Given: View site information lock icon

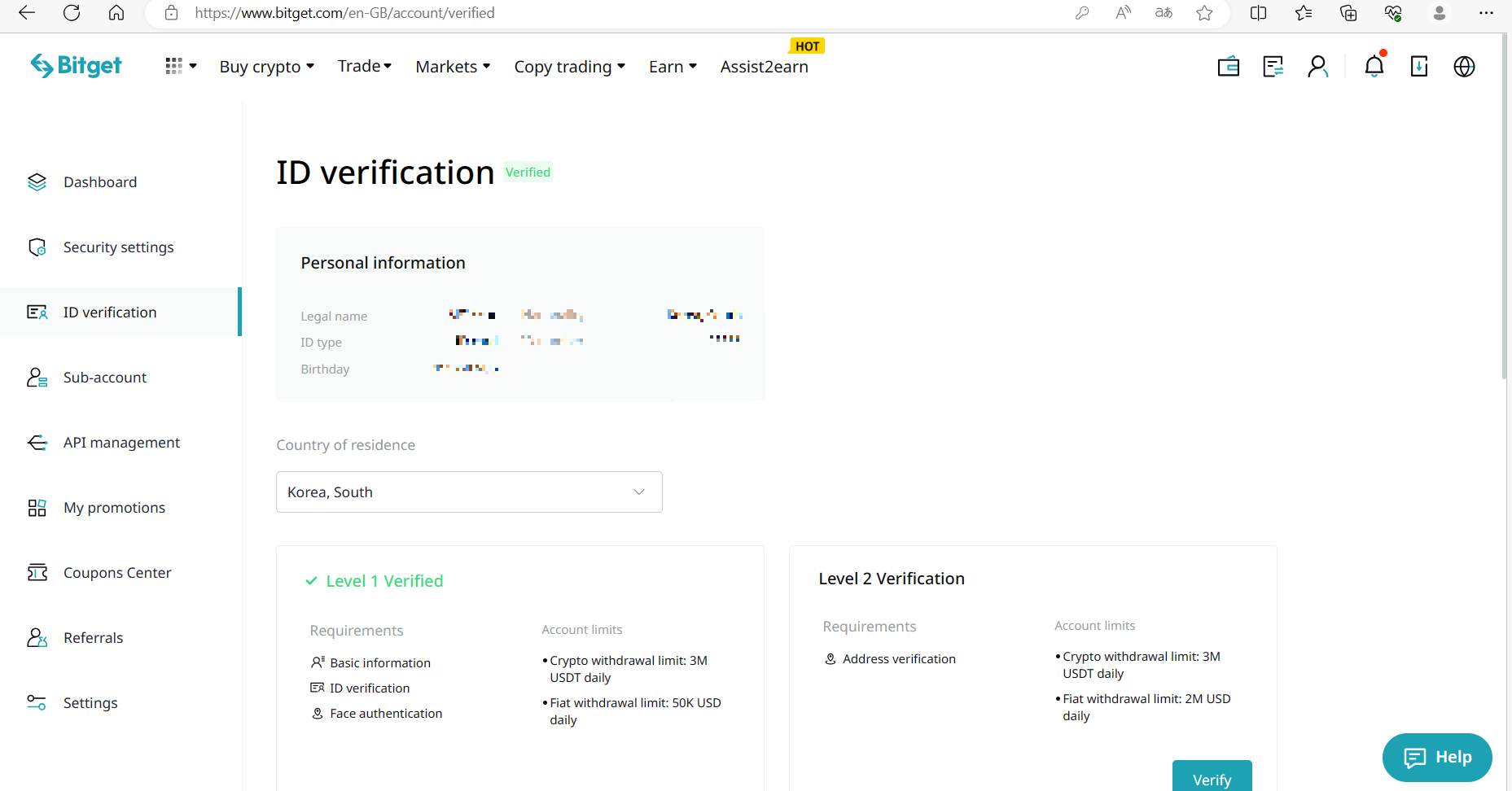Looking at the screenshot, I should pos(171,13).
